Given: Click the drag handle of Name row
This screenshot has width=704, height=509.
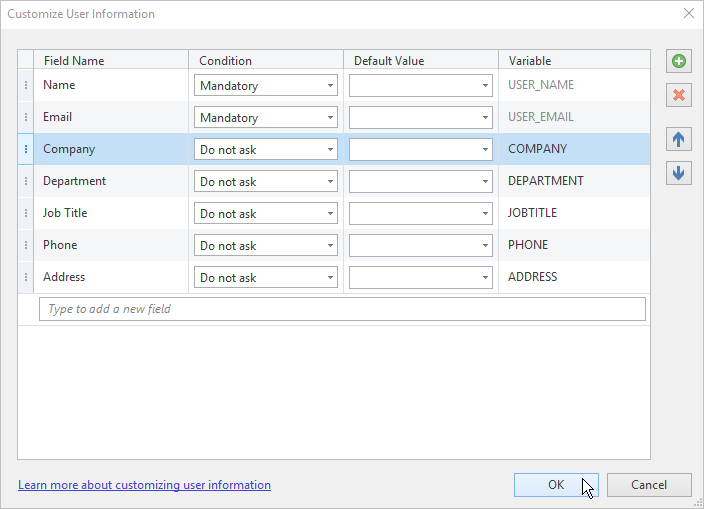Looking at the screenshot, I should 26,85.
